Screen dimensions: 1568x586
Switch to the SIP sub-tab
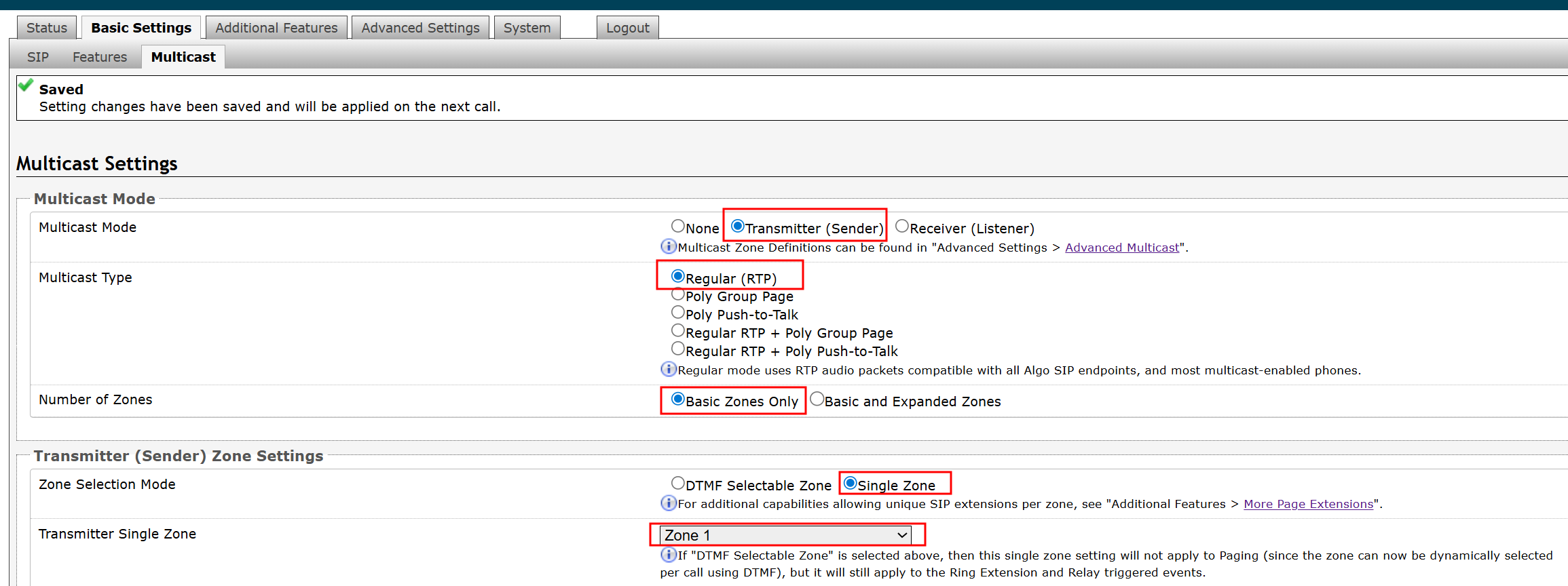[38, 57]
